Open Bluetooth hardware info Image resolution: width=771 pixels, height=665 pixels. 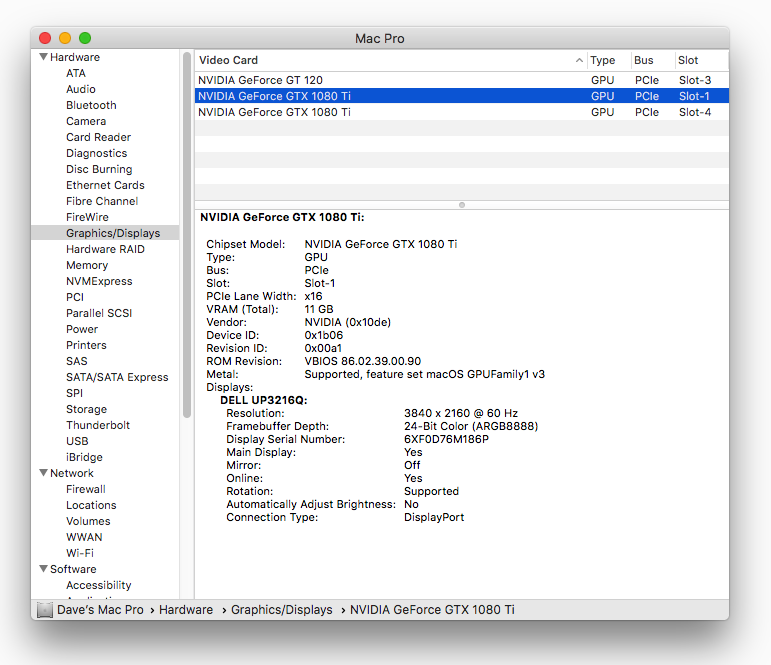[x=91, y=105]
